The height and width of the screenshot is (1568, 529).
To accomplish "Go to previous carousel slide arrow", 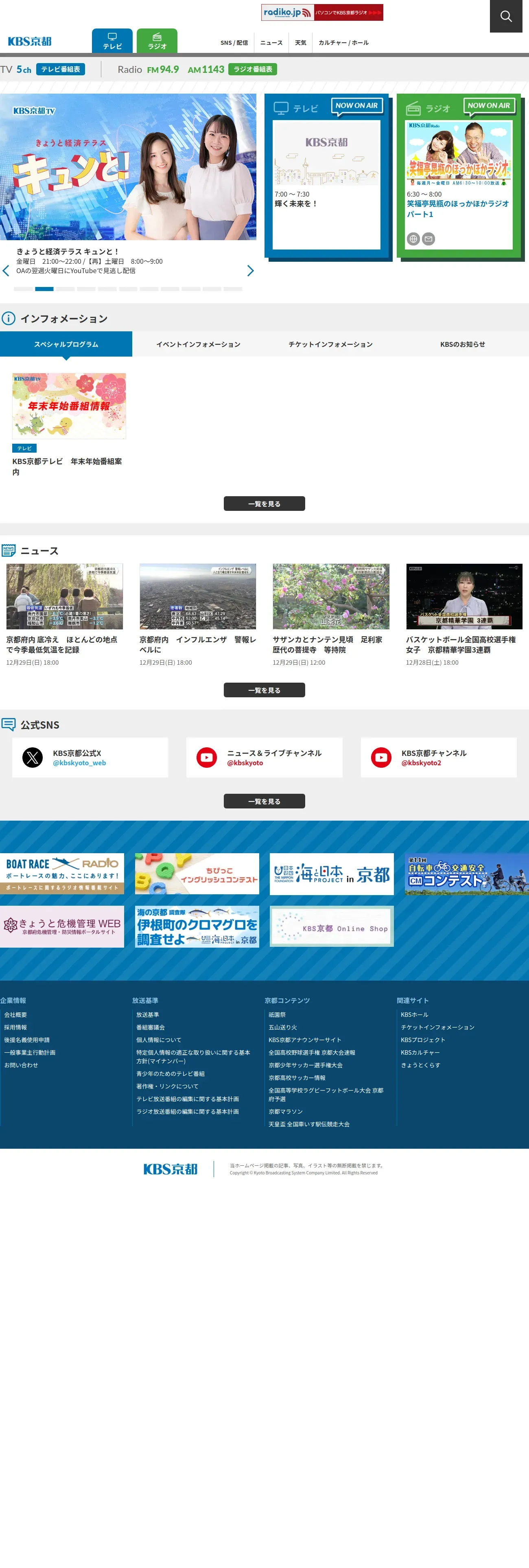I will 6,271.
